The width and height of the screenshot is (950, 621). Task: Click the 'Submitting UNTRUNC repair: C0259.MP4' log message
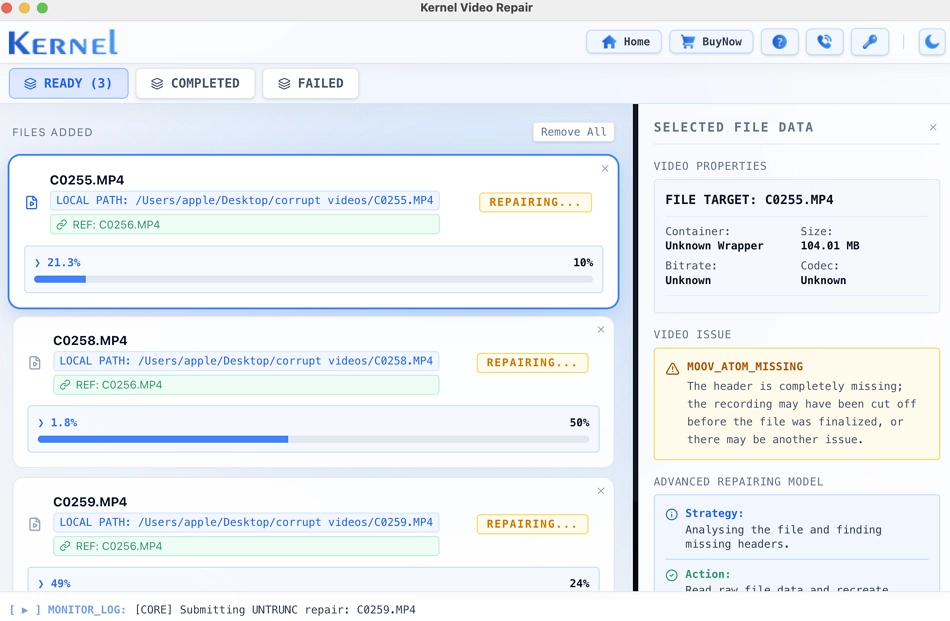tap(297, 609)
